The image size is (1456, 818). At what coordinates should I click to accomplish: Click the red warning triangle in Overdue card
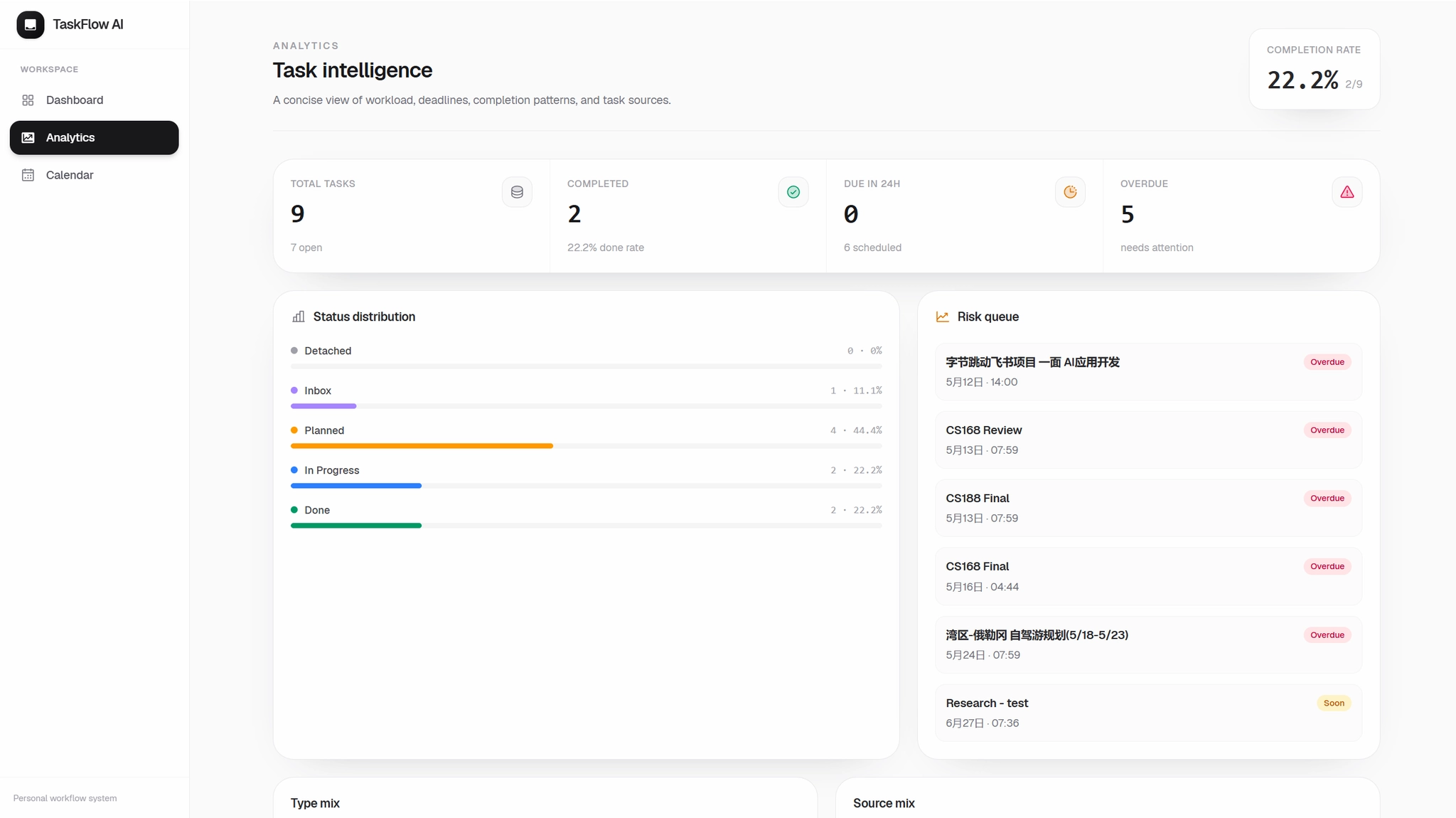click(x=1347, y=192)
